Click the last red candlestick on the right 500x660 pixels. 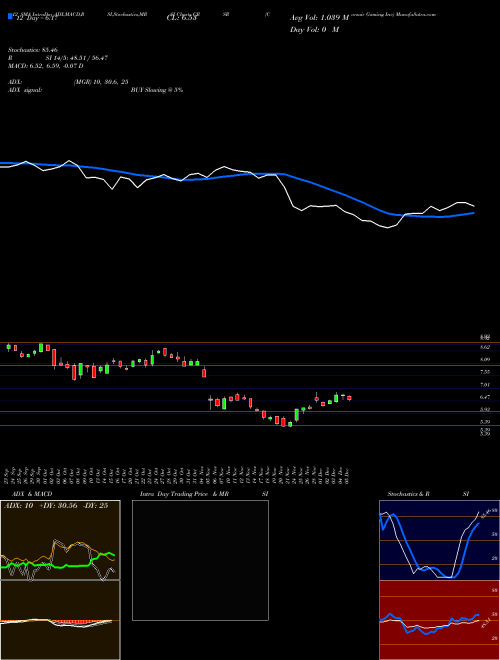click(x=349, y=398)
